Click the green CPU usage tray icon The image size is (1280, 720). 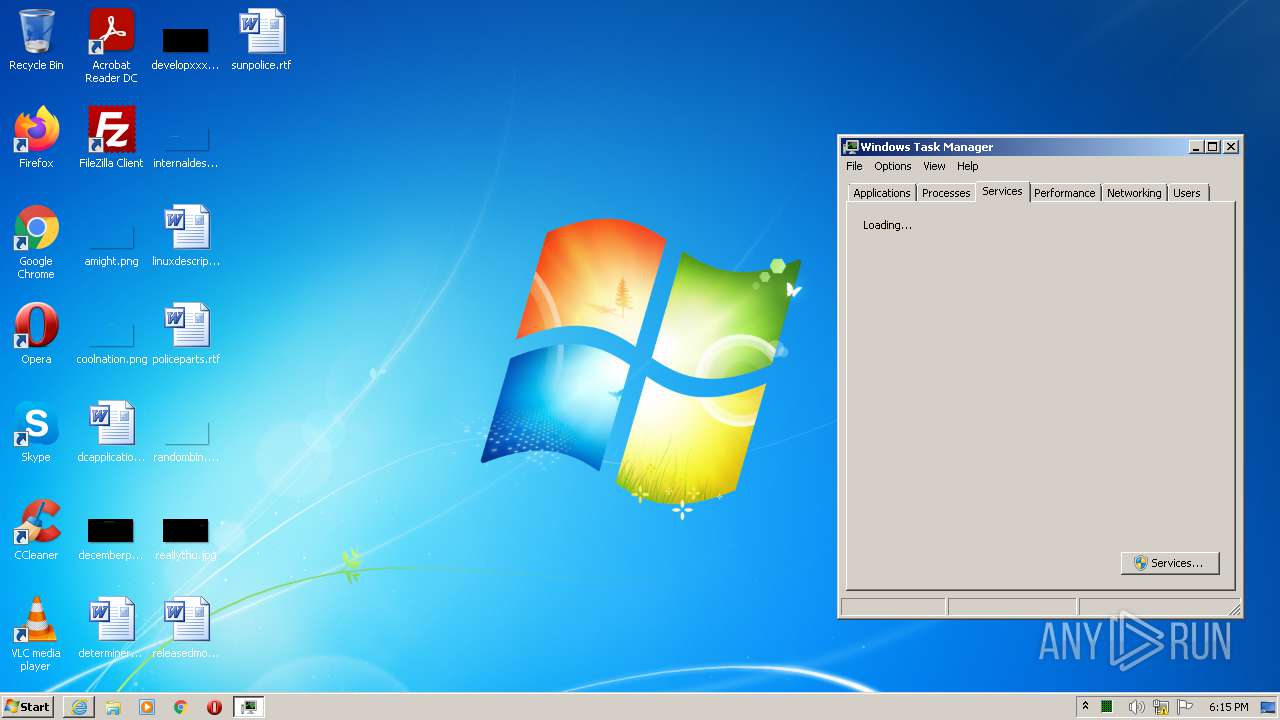pos(1107,707)
